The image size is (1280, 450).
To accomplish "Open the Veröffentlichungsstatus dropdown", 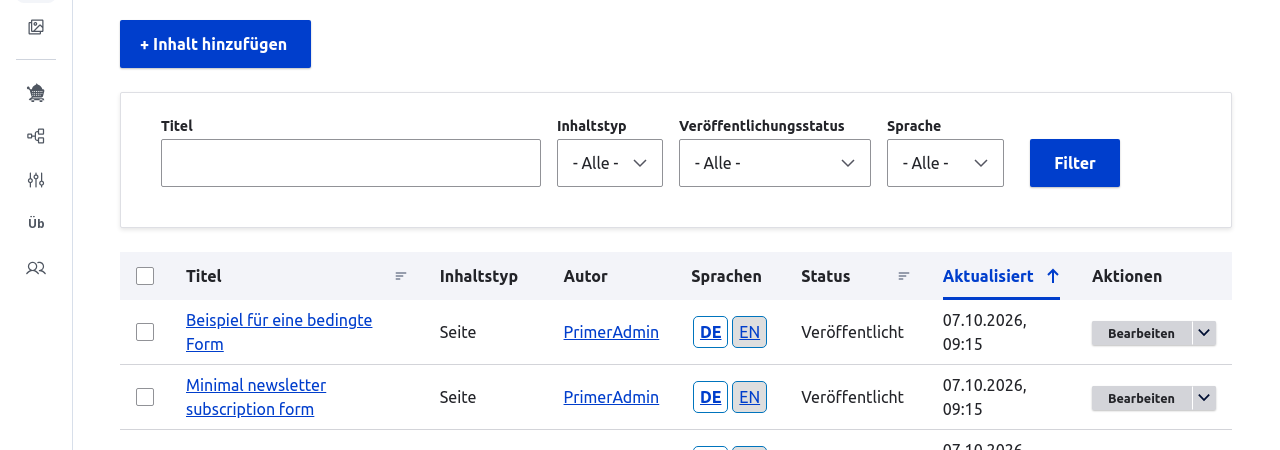I will point(775,163).
